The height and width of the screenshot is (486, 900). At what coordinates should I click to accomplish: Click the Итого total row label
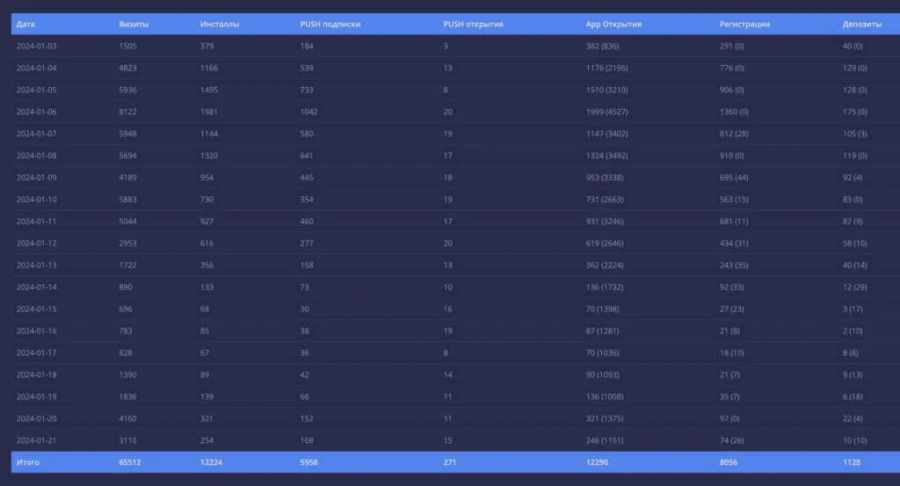[x=27, y=462]
